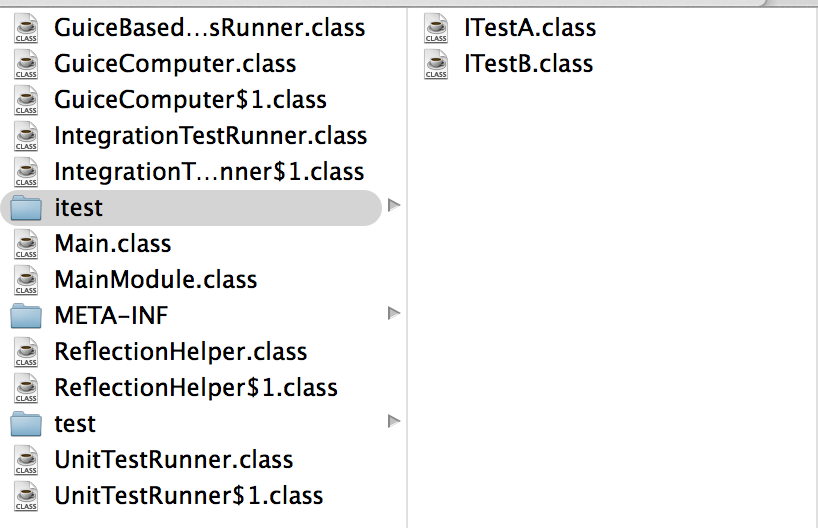818x528 pixels.
Task: Expand the test folder arrow
Action: (393, 421)
